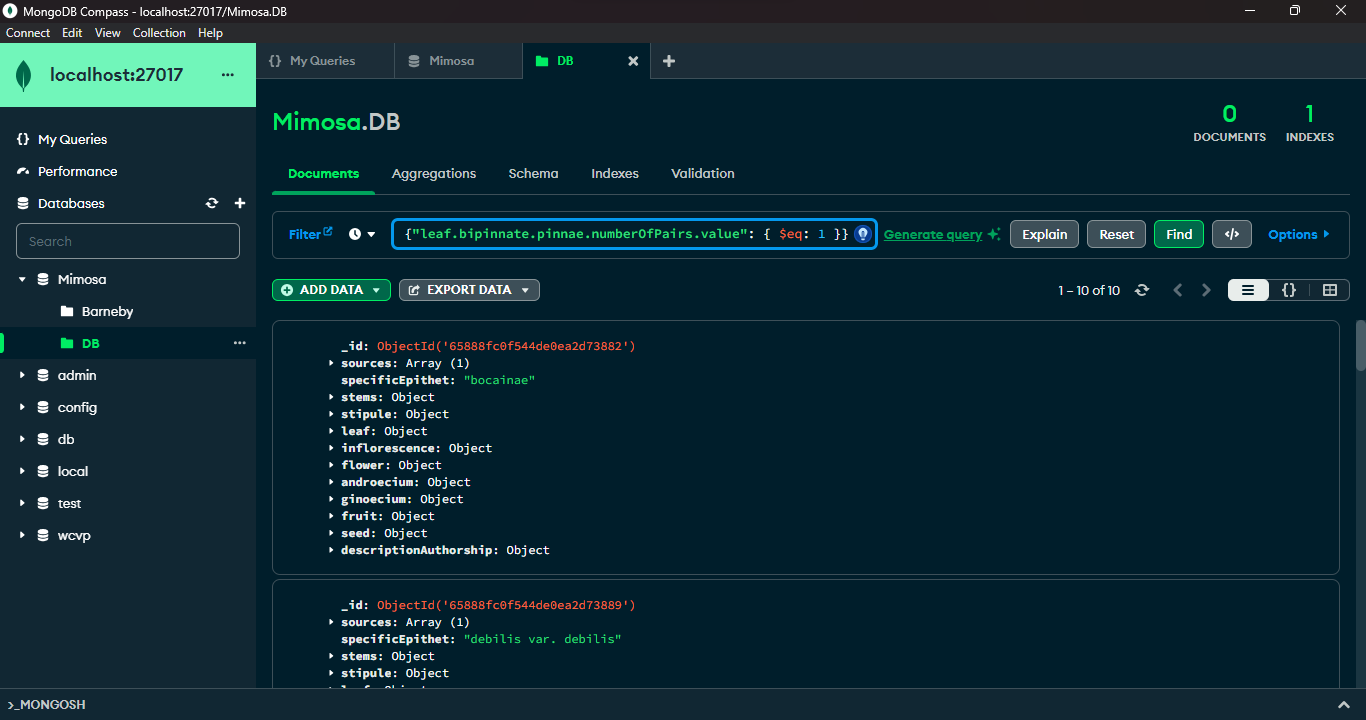Create a new database with plus icon

(x=240, y=203)
